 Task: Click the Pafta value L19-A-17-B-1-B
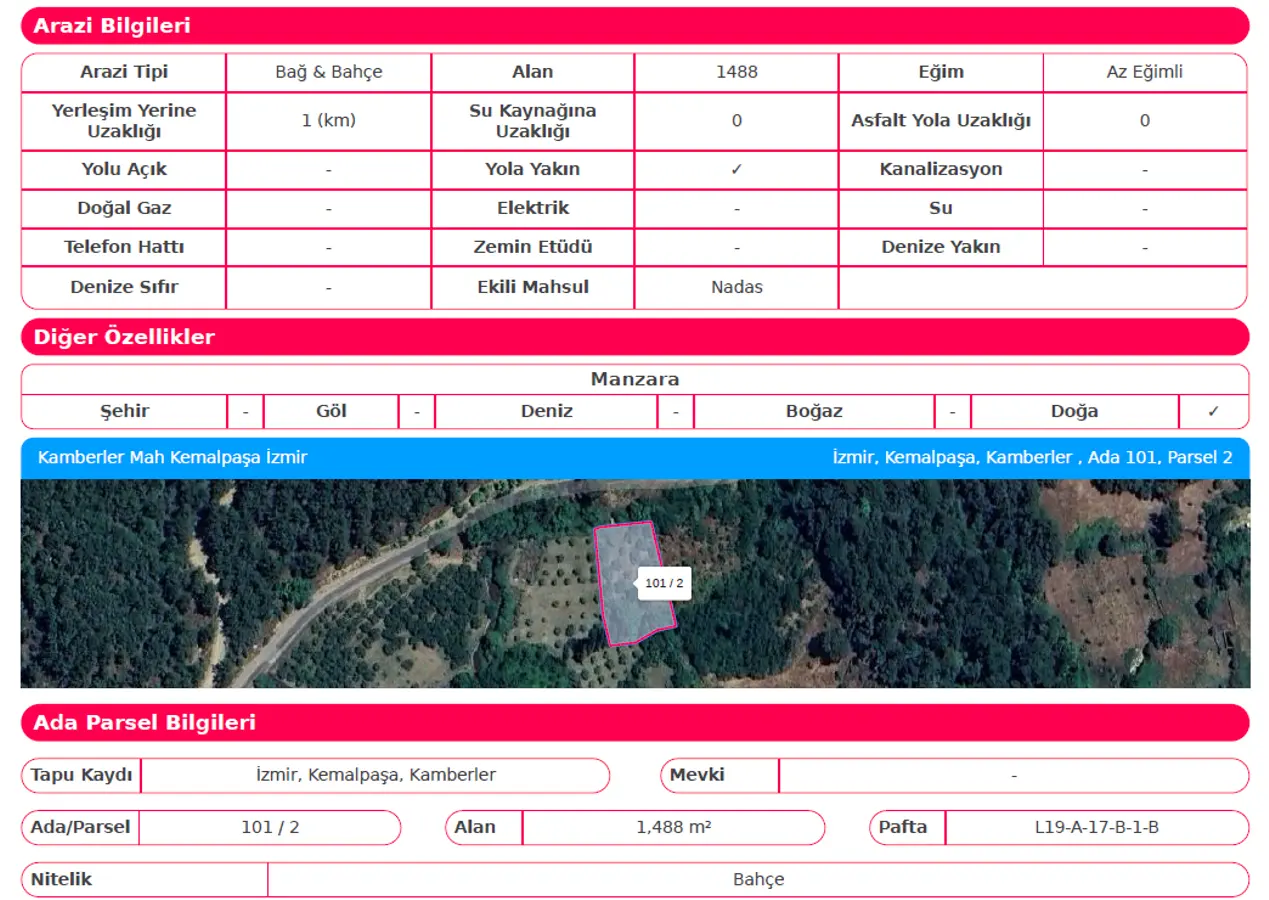(x=1096, y=828)
